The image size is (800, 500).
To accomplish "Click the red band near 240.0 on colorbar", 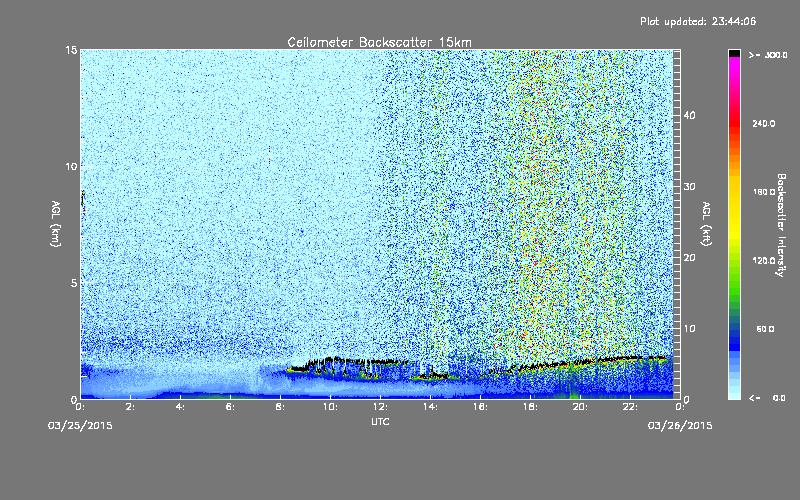I will point(734,124).
